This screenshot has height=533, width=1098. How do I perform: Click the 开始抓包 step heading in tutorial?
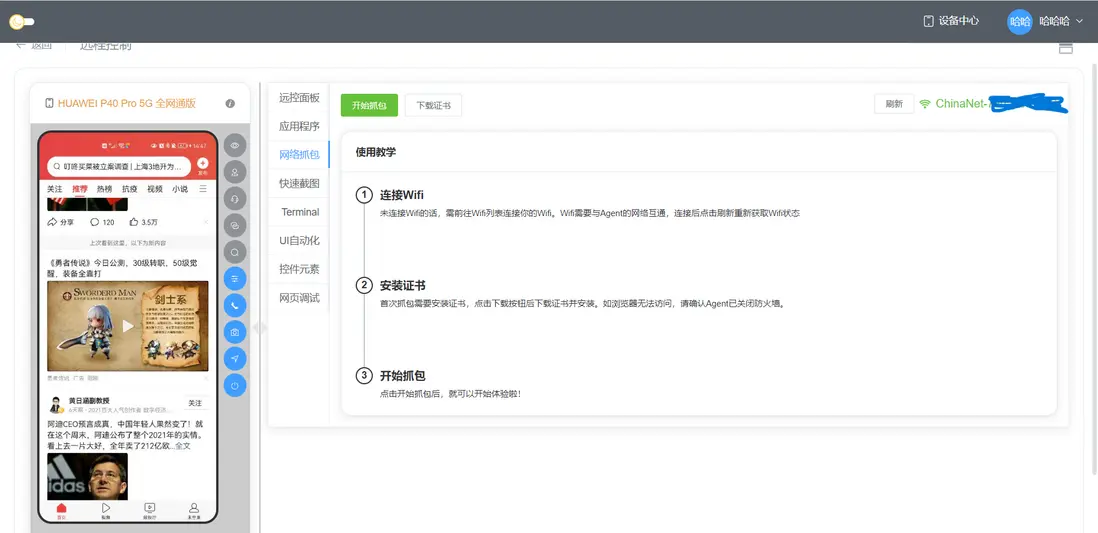point(403,376)
